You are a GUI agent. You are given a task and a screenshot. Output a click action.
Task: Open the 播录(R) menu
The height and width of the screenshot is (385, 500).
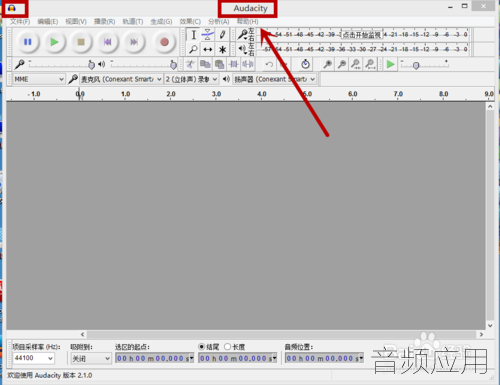104,22
